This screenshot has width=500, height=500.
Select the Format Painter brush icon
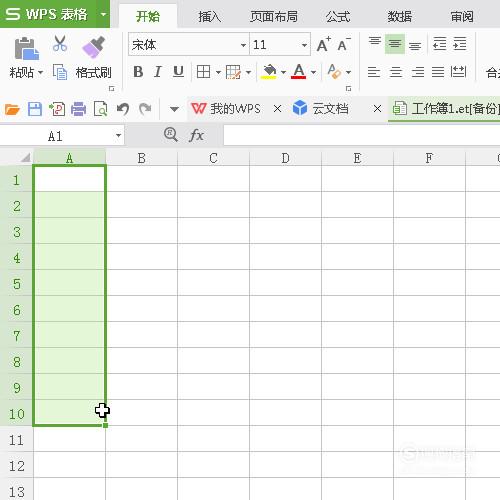(93, 47)
